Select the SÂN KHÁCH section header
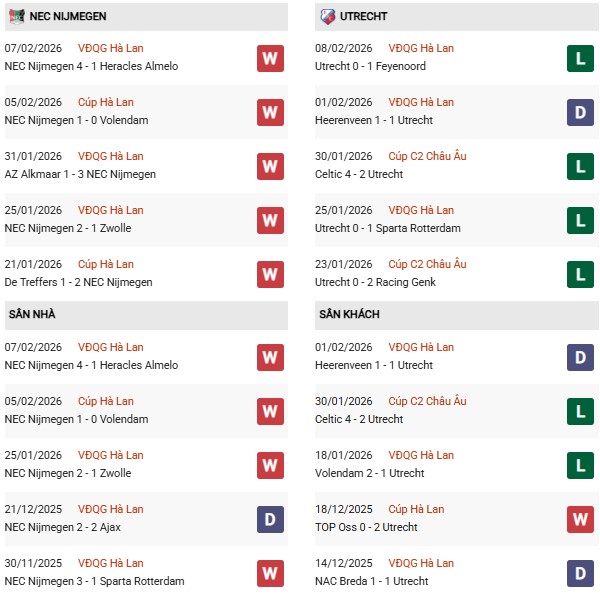 pyautogui.click(x=349, y=314)
